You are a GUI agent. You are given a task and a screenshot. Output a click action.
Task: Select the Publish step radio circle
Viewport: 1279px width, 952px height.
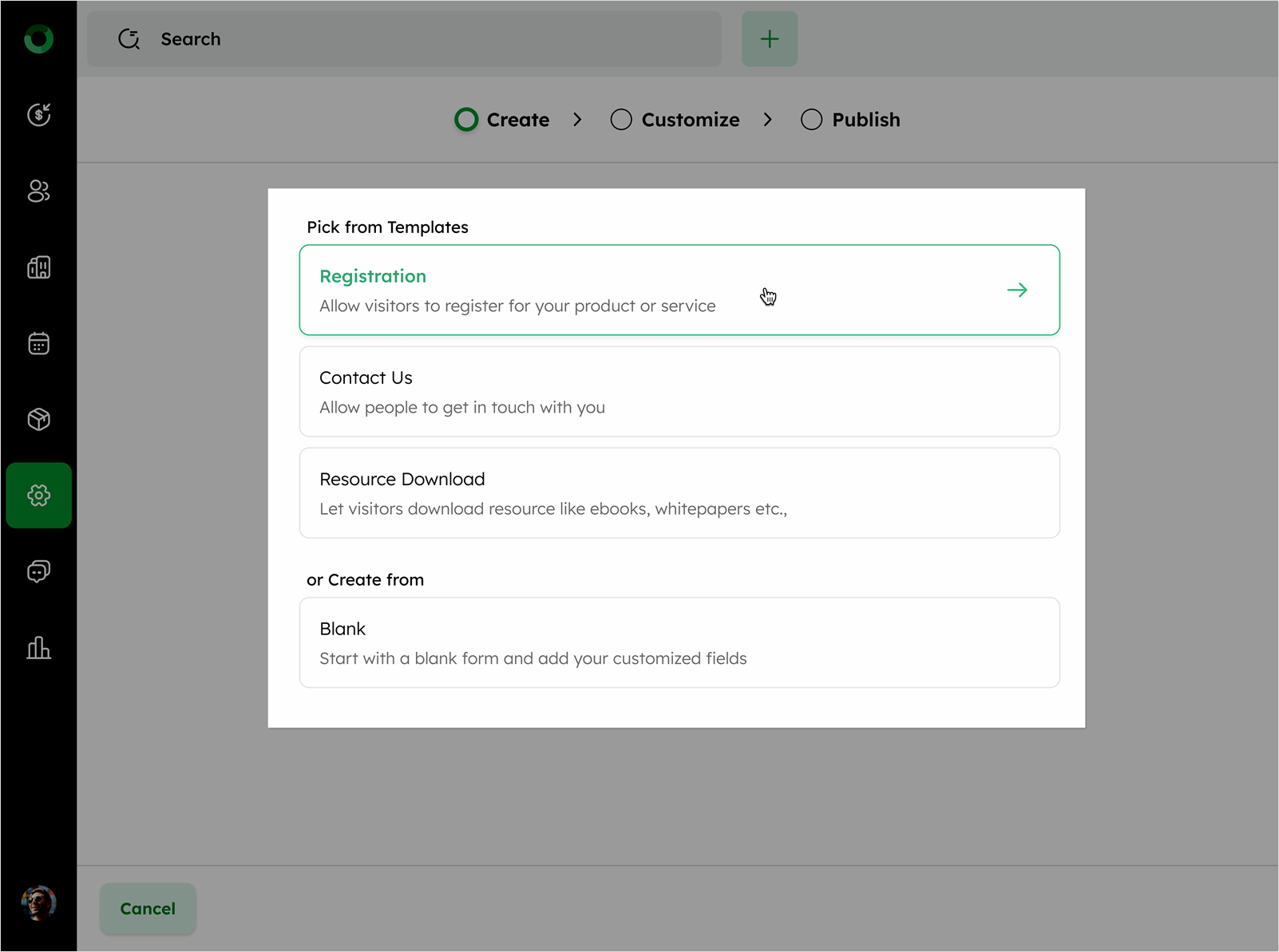811,120
